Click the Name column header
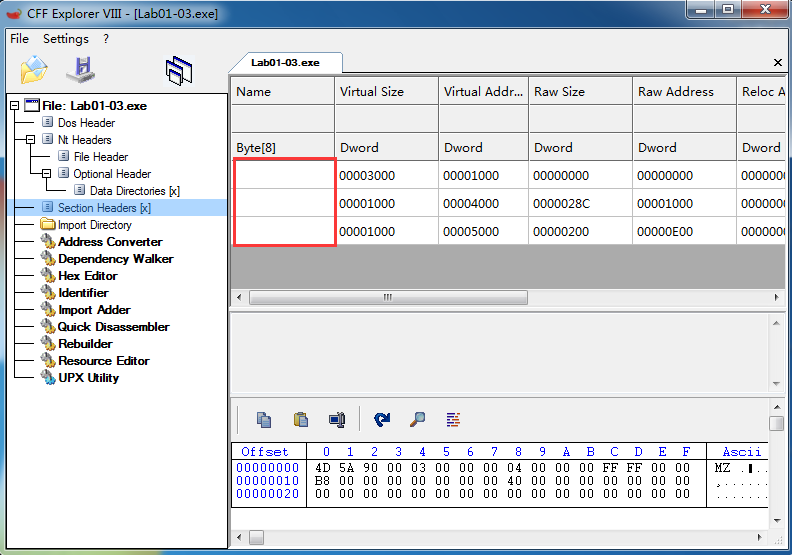The width and height of the screenshot is (792, 555). click(x=283, y=91)
